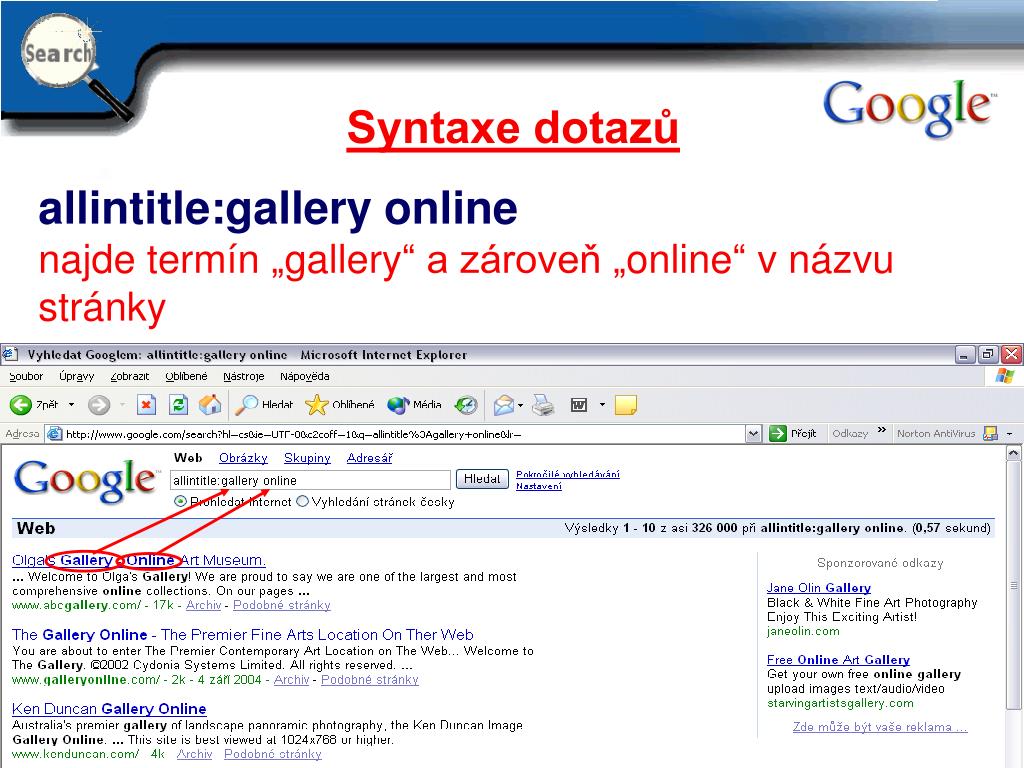Click the vertical scrollbar up arrow

point(1013,453)
